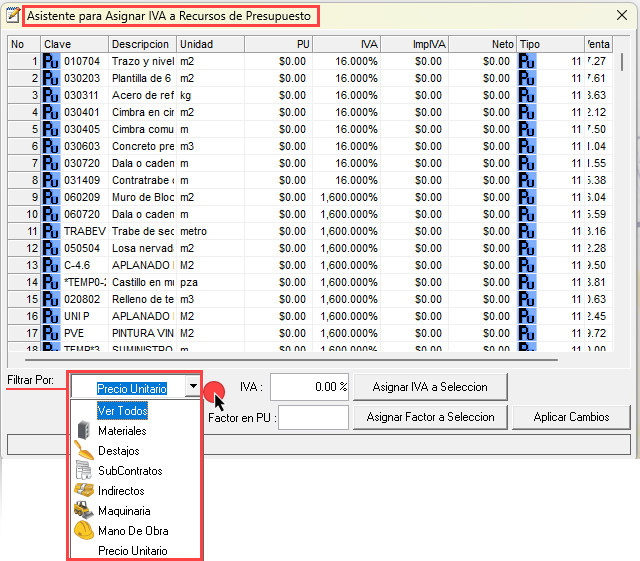Pick the SubContratos icon in dropdown
640x561 pixels.
pos(84,470)
